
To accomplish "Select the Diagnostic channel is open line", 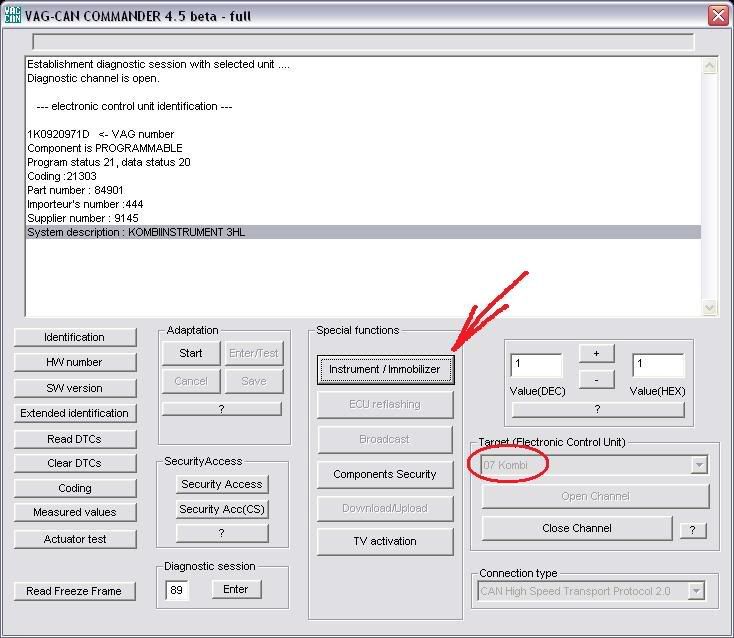I will 363,78.
